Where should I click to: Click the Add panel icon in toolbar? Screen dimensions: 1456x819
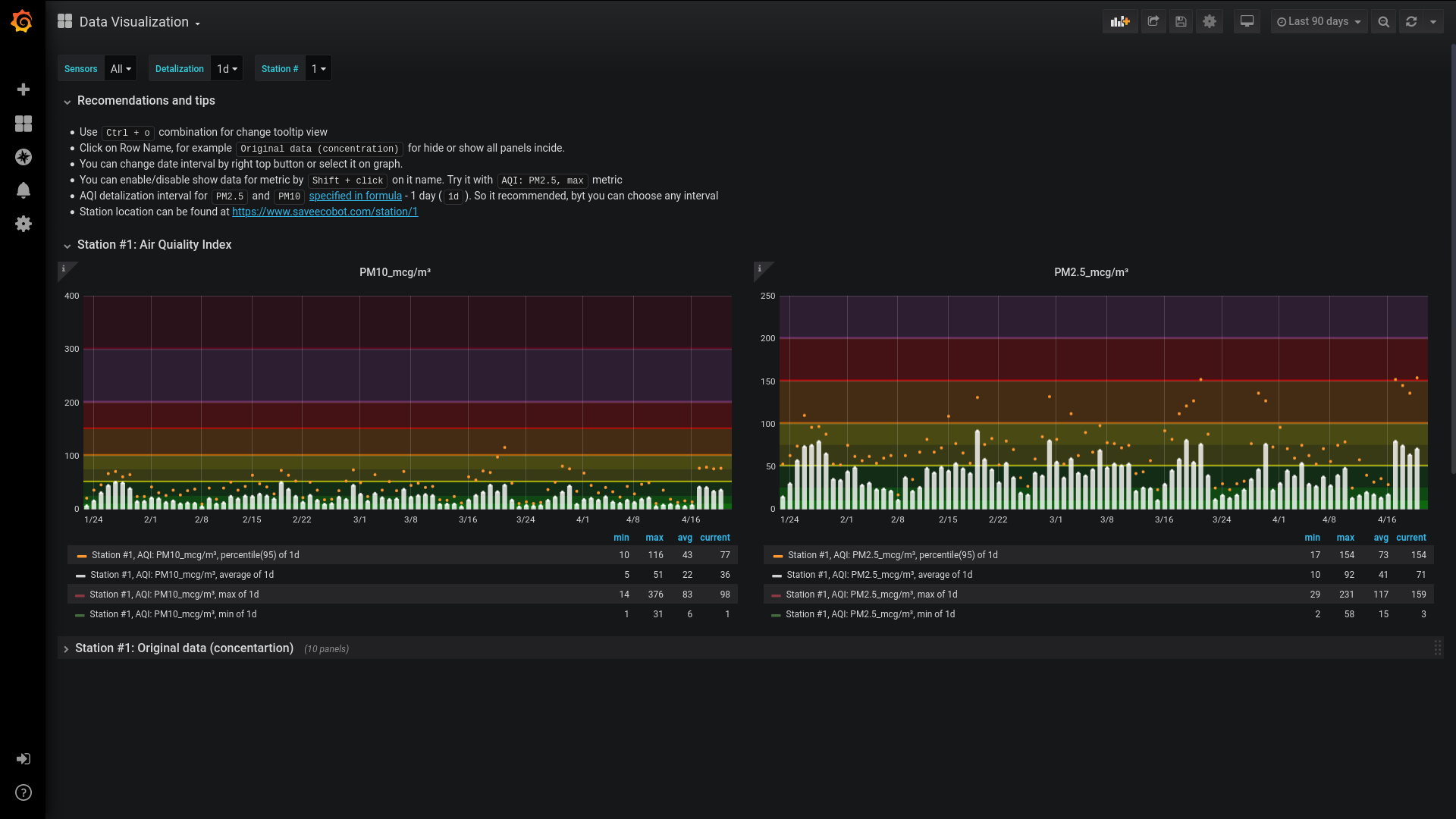click(1120, 22)
